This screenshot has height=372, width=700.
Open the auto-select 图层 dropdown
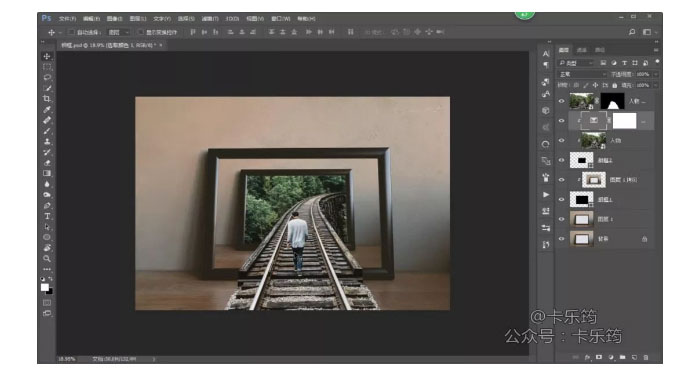point(118,32)
